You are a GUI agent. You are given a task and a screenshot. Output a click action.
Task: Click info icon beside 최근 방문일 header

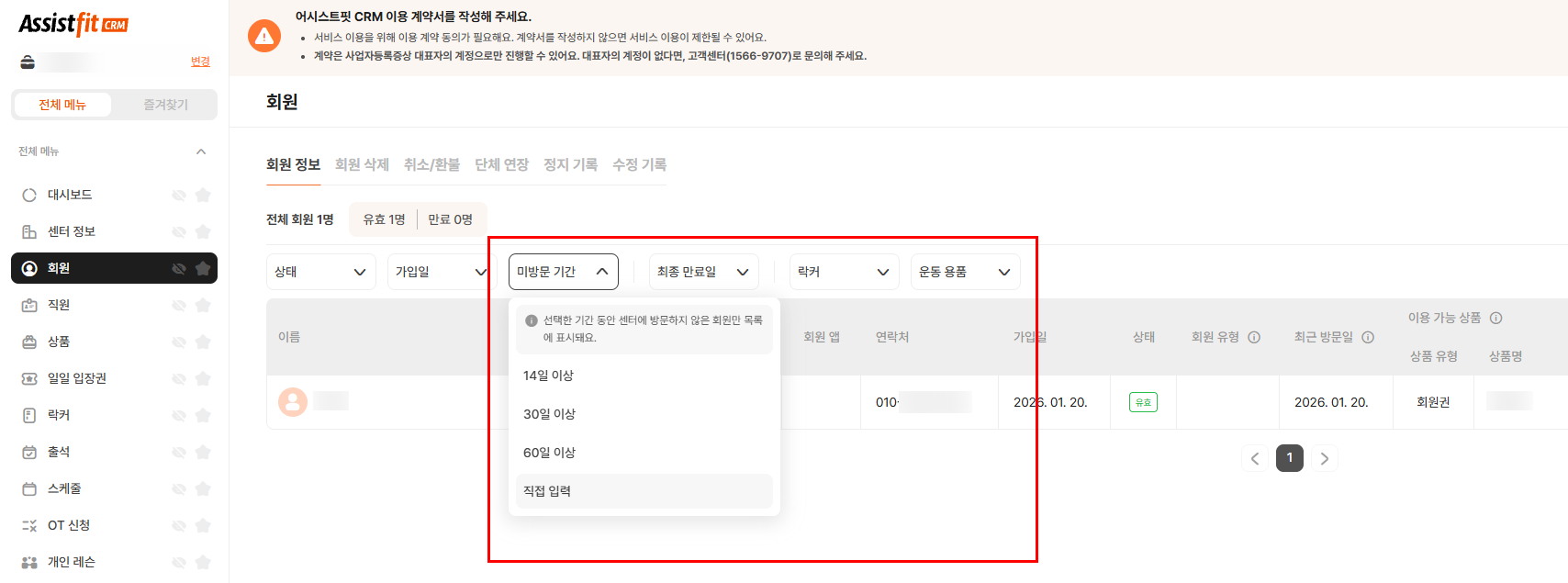pos(1368,337)
